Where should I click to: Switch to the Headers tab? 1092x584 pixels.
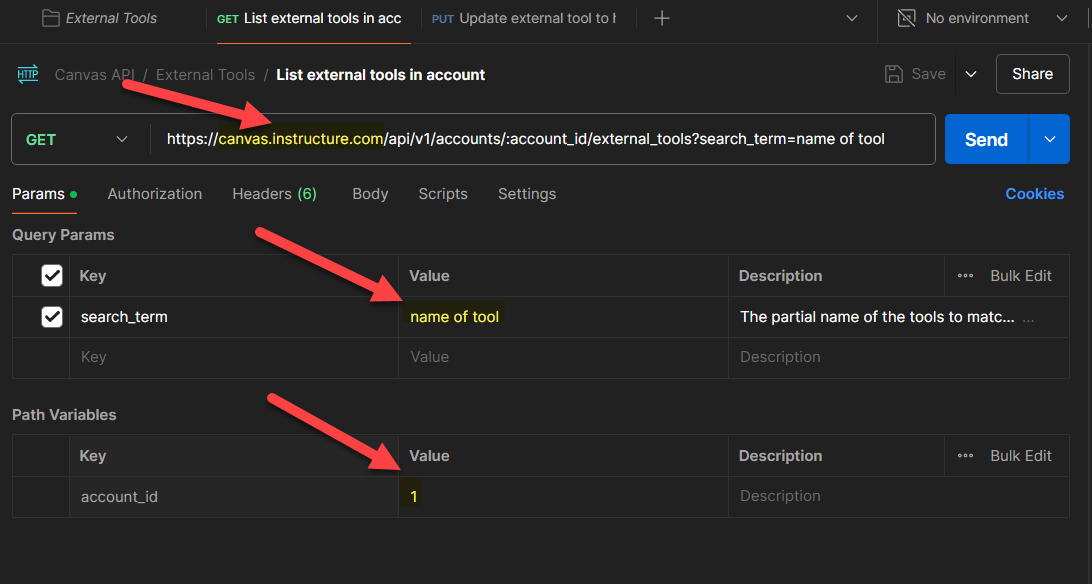pos(274,194)
